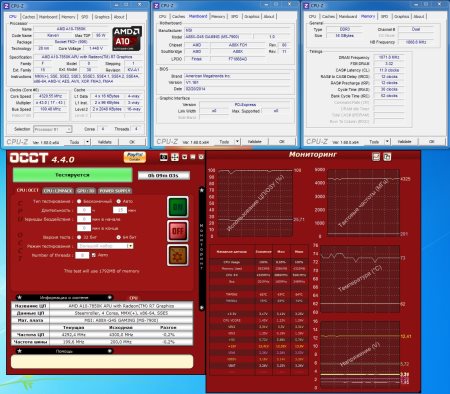The width and height of the screenshot is (450, 394).
Task: Select the Авто test type radio
Action: point(118,201)
